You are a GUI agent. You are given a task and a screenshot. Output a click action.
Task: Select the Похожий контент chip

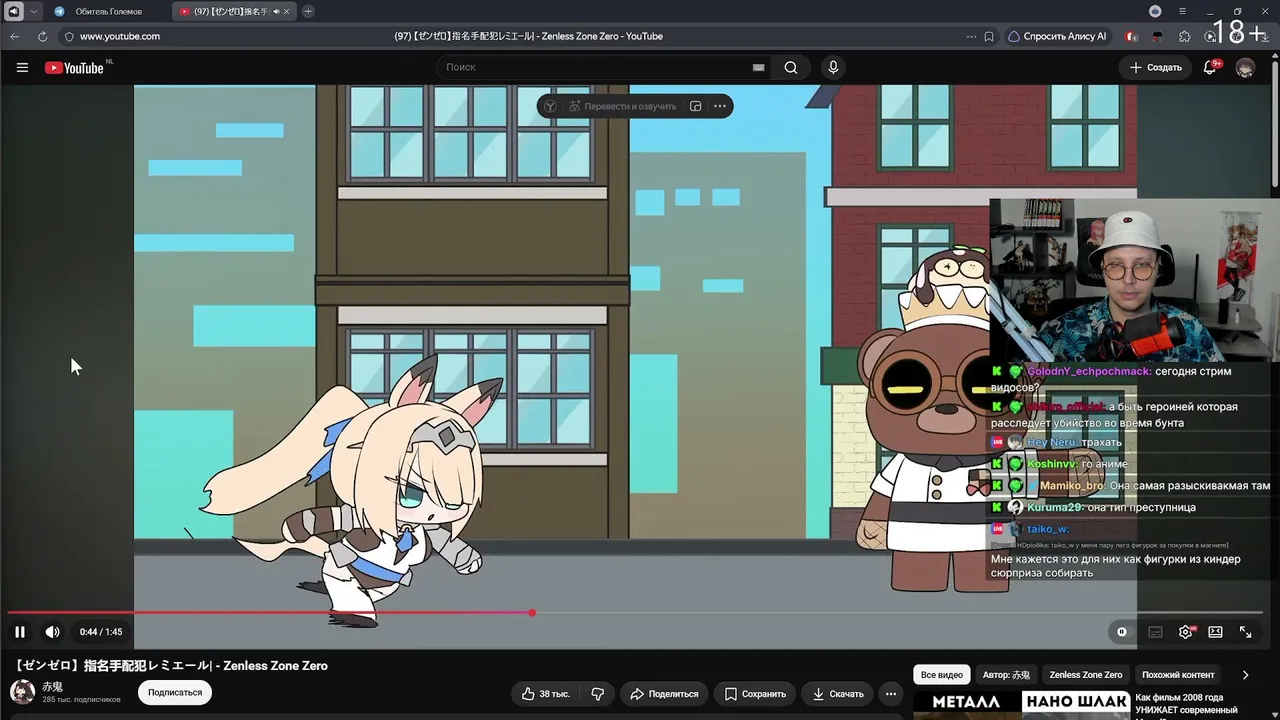(x=1178, y=675)
